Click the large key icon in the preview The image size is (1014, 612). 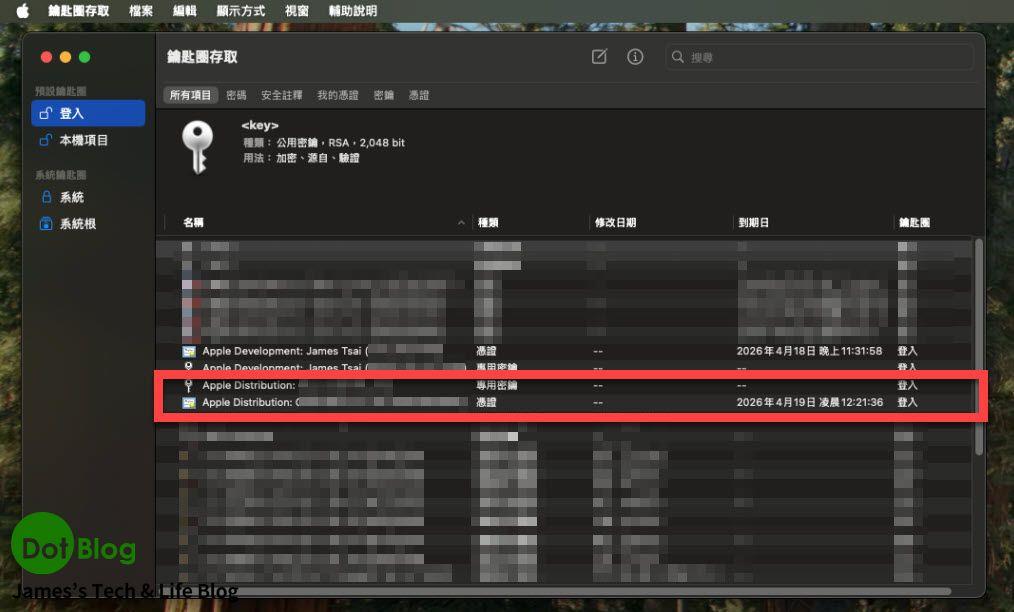coord(196,149)
